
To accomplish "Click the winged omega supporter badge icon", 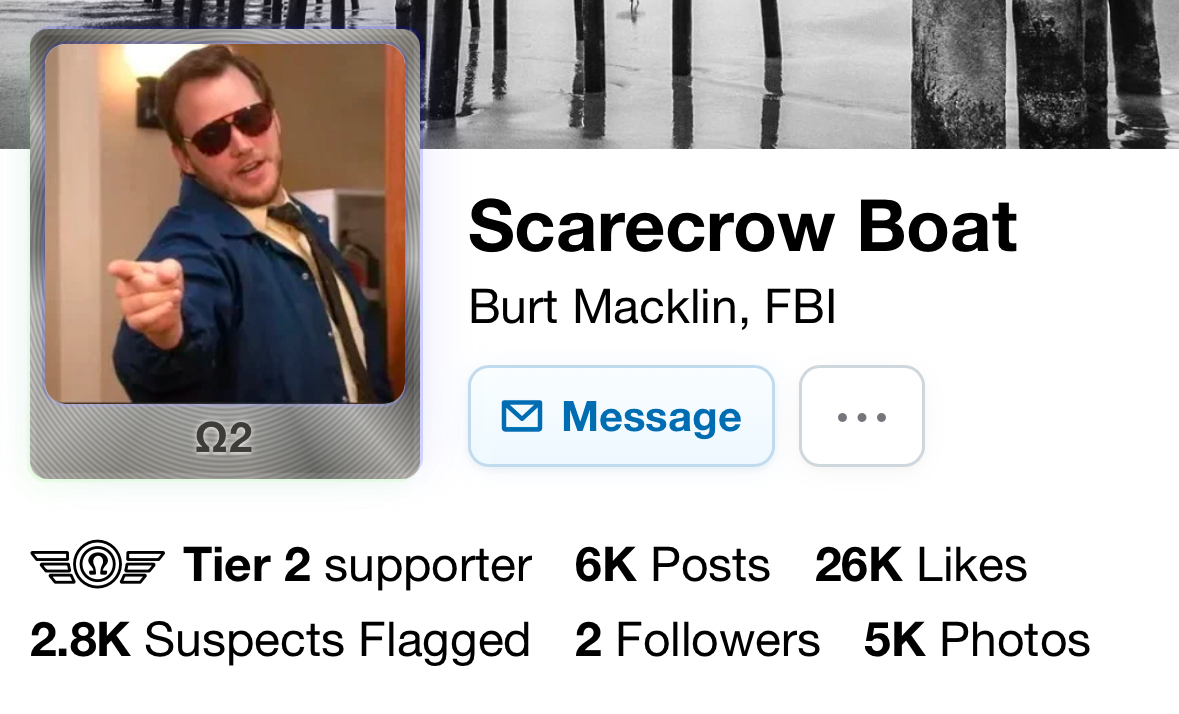I will tap(98, 564).
